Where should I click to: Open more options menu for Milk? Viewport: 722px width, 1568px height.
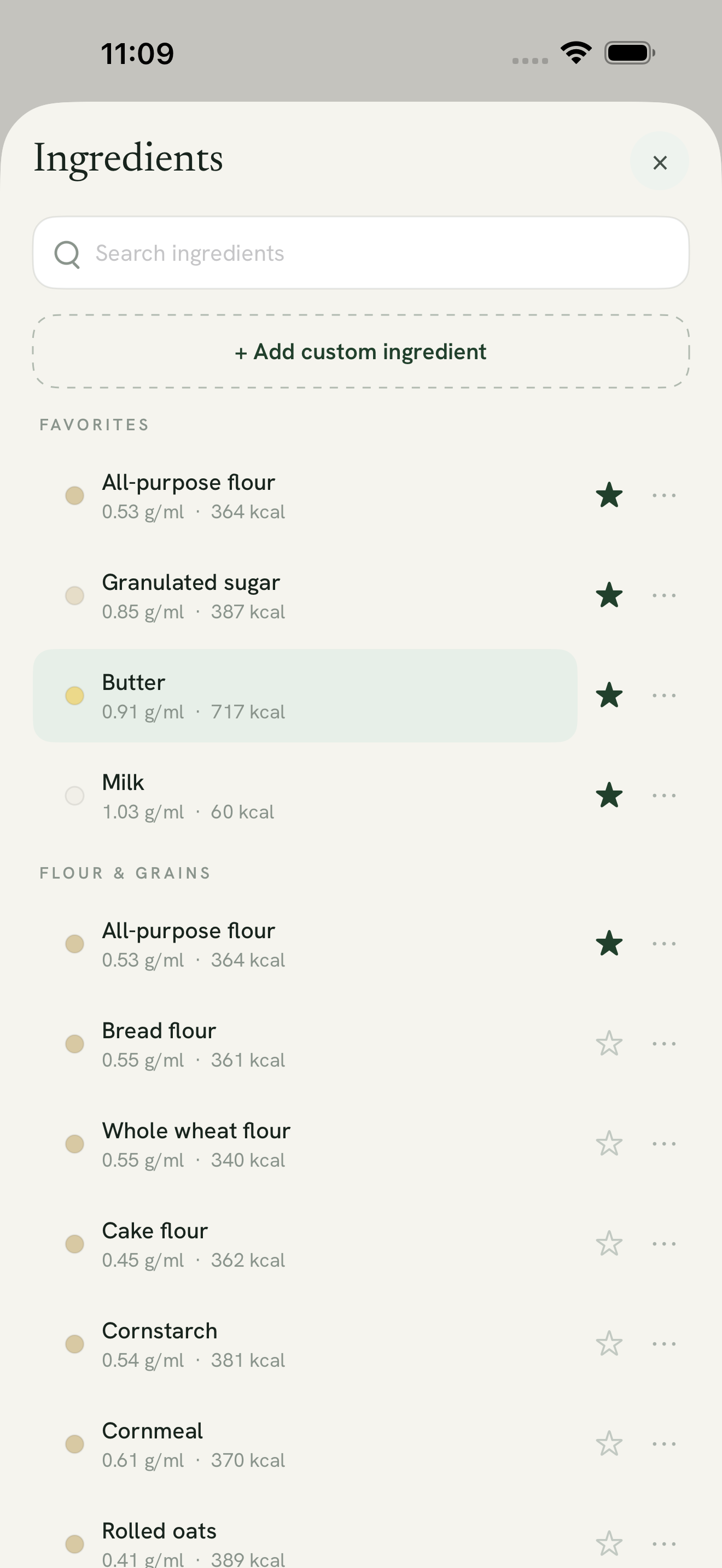tap(663, 795)
